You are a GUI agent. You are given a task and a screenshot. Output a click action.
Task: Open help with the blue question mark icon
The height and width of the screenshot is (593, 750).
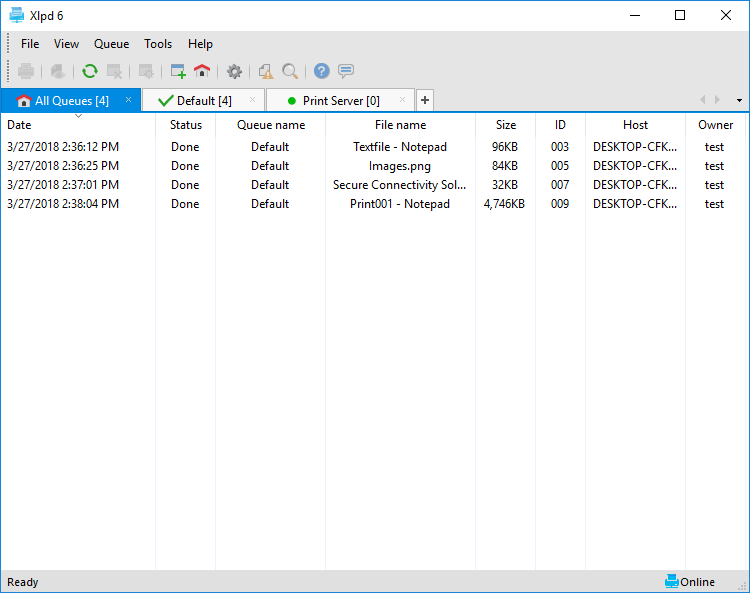click(321, 71)
